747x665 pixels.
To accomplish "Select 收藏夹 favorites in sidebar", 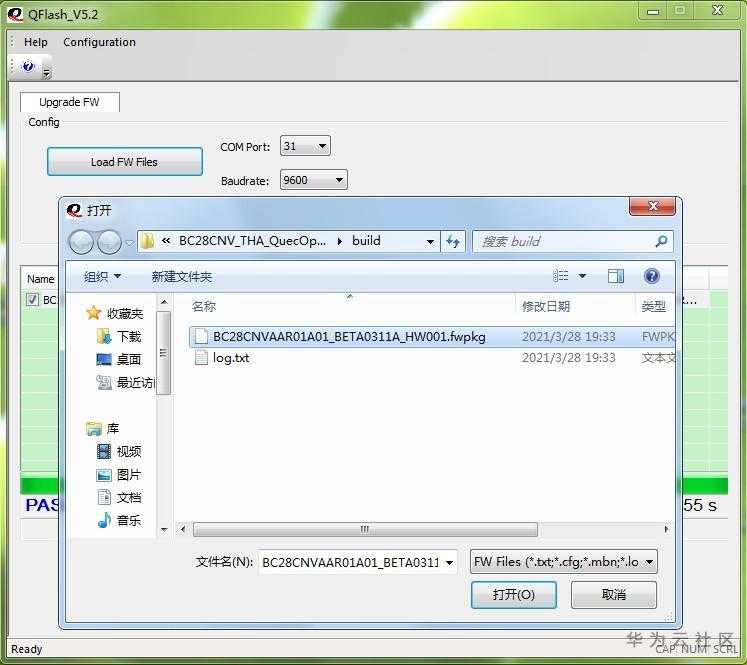I will pyautogui.click(x=115, y=313).
